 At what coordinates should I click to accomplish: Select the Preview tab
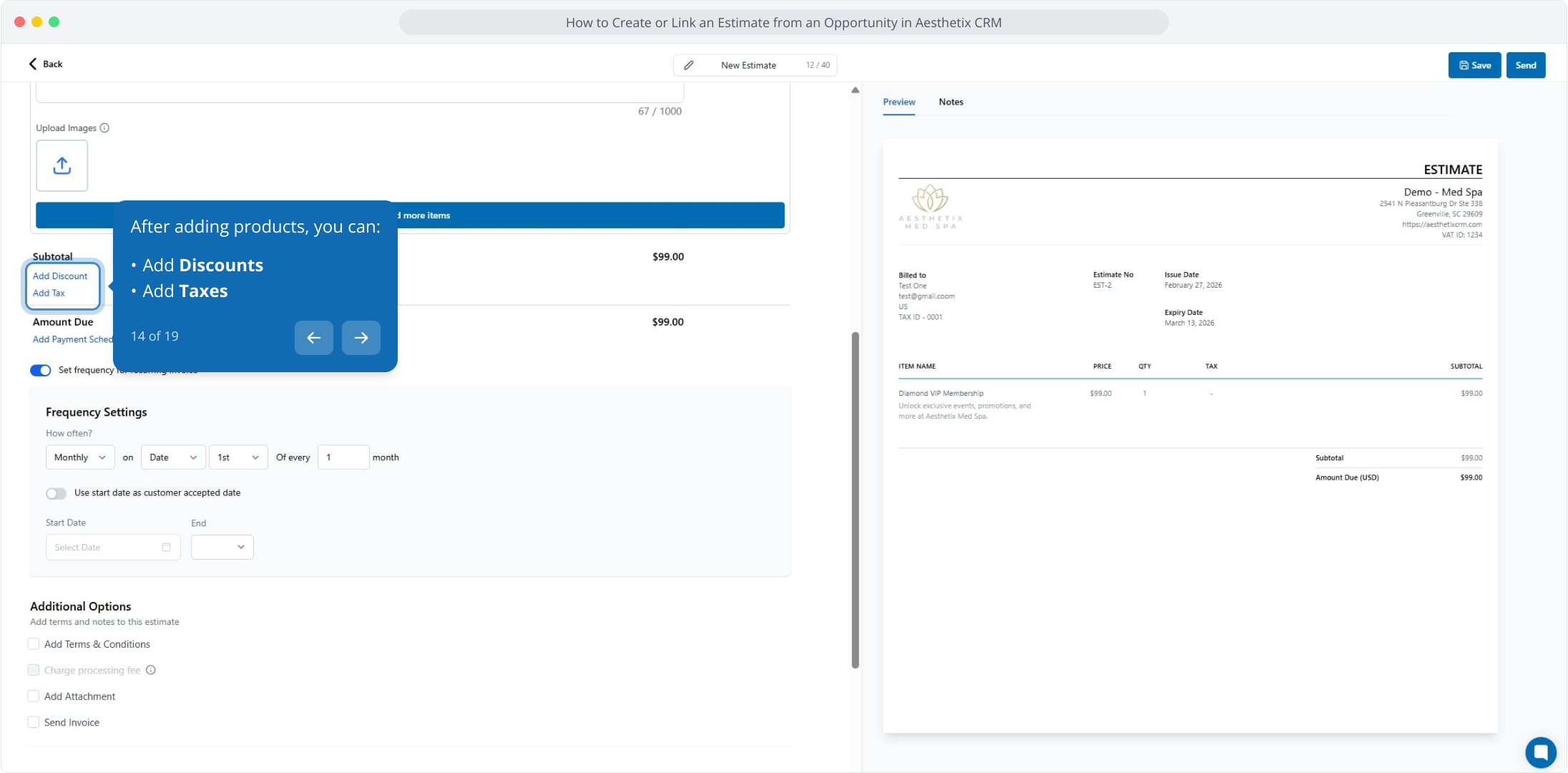pyautogui.click(x=898, y=102)
